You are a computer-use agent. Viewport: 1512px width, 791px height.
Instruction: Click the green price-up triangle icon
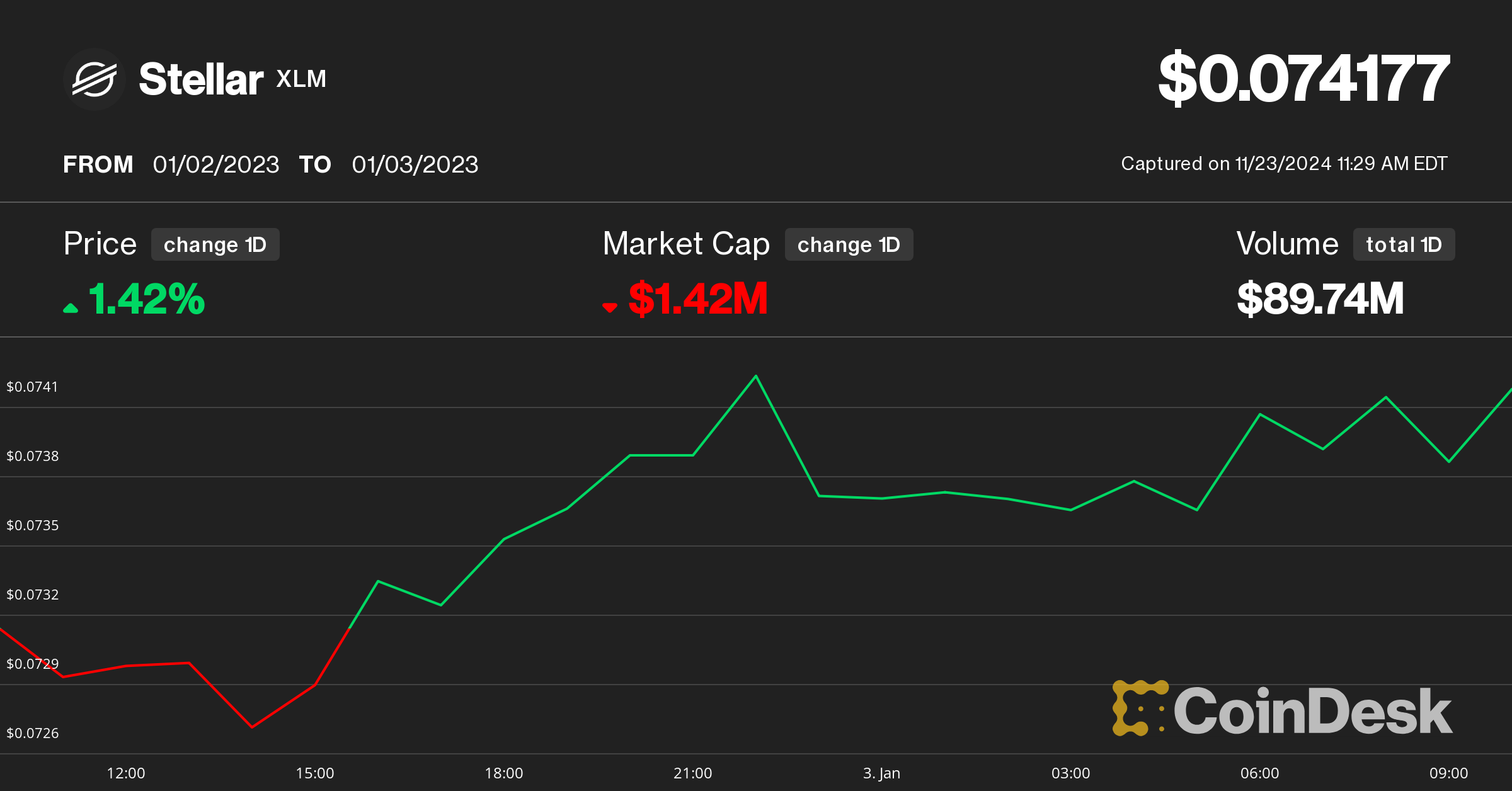point(71,307)
